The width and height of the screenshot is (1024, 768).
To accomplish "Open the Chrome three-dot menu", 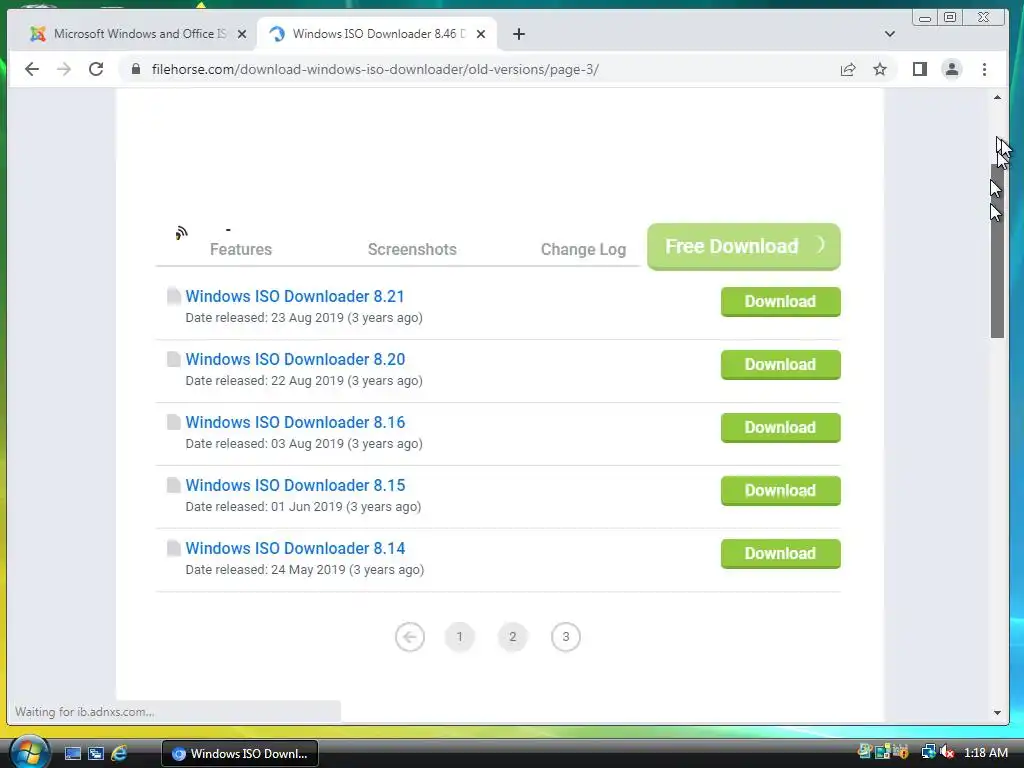I will 984,69.
